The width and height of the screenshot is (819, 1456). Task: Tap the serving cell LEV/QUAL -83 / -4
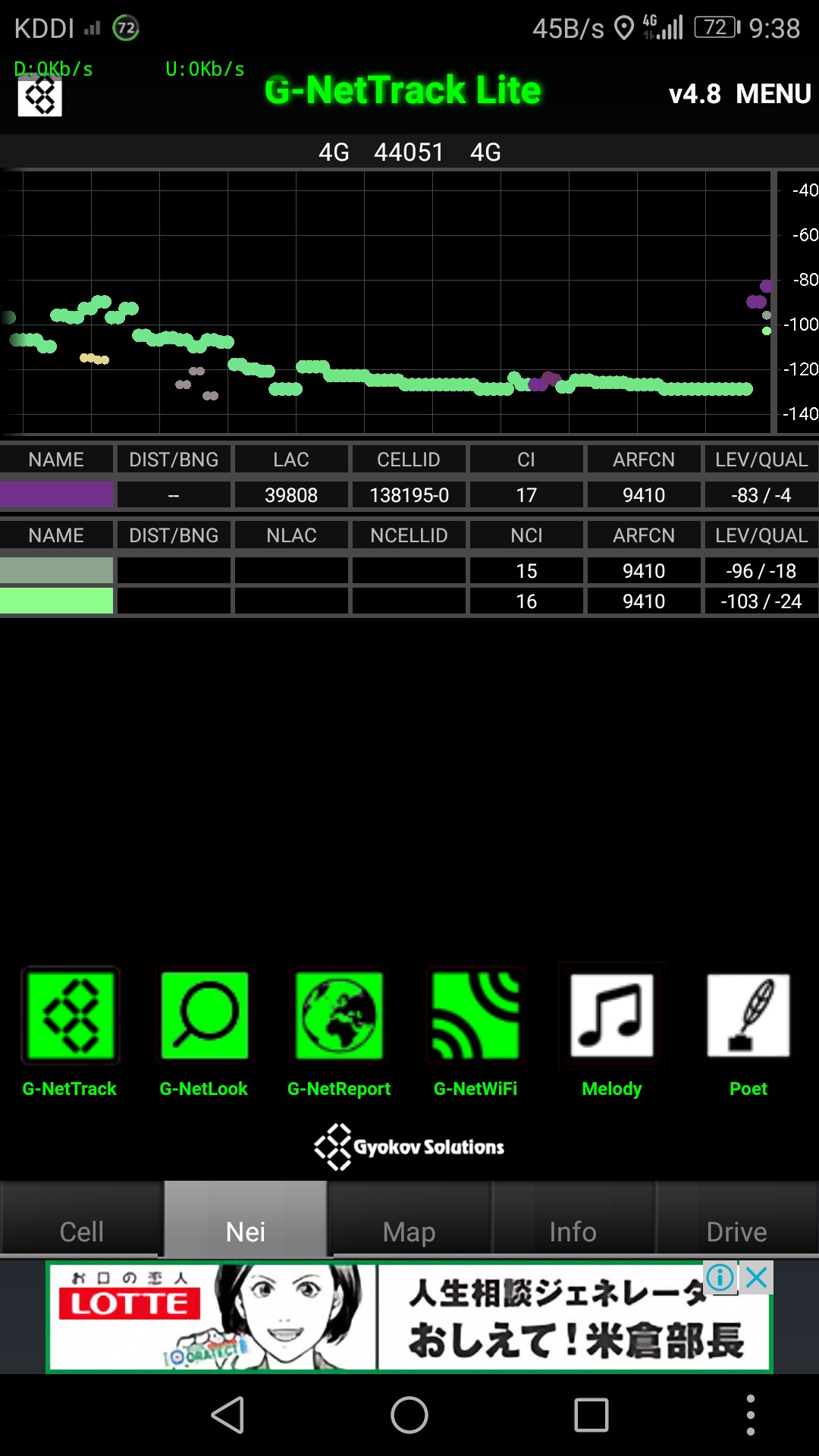pyautogui.click(x=761, y=495)
